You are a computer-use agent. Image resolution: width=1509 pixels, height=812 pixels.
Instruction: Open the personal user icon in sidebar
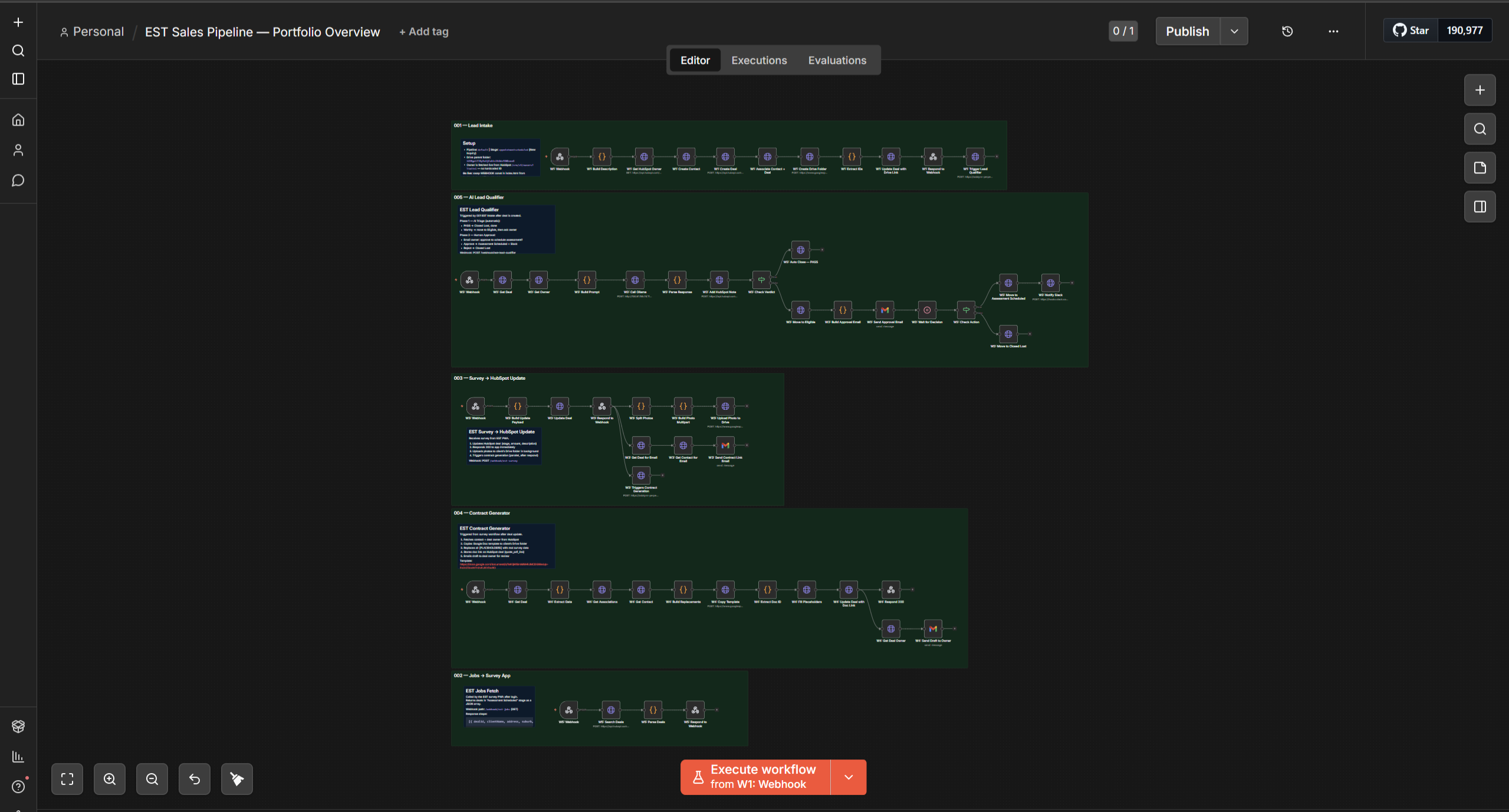pos(18,150)
